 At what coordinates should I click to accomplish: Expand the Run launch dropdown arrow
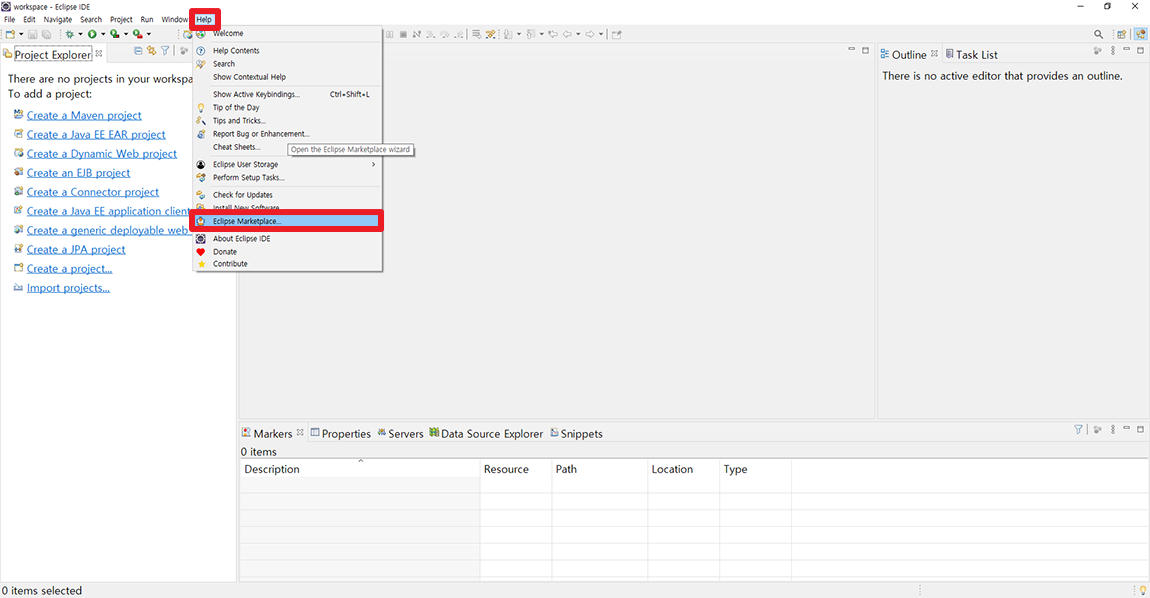(x=103, y=34)
